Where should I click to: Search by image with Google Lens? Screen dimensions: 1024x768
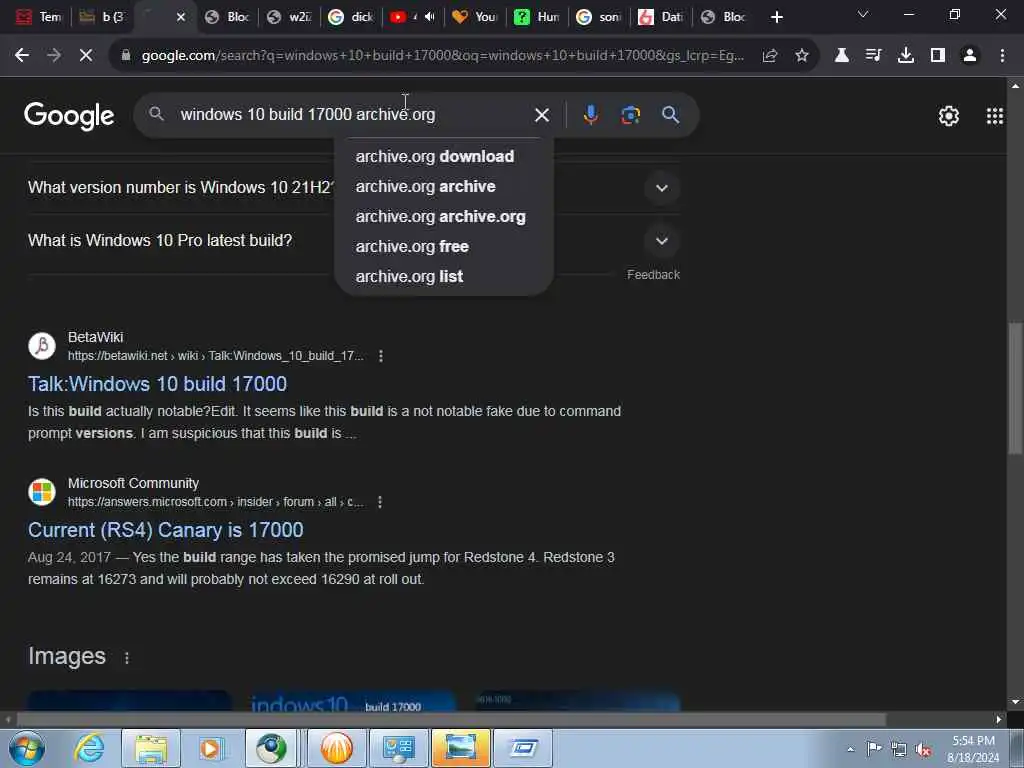(630, 115)
